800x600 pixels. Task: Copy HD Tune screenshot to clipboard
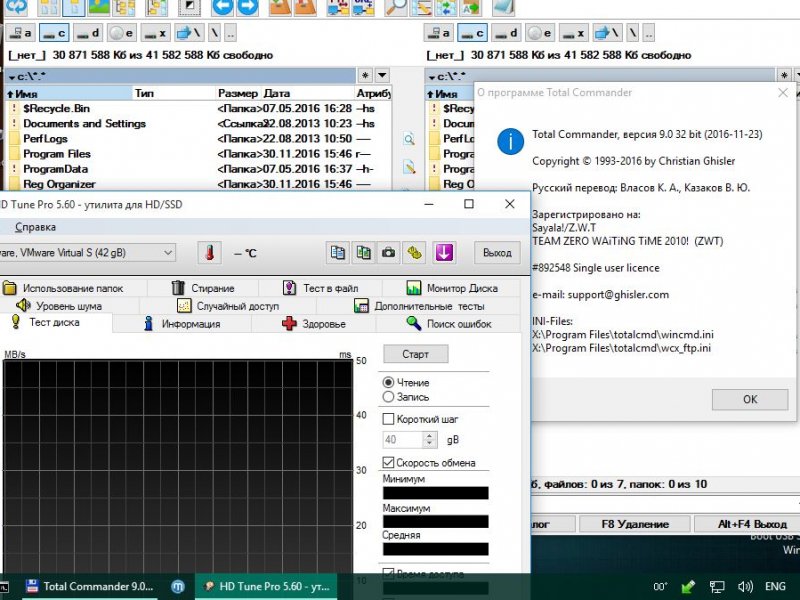point(363,253)
